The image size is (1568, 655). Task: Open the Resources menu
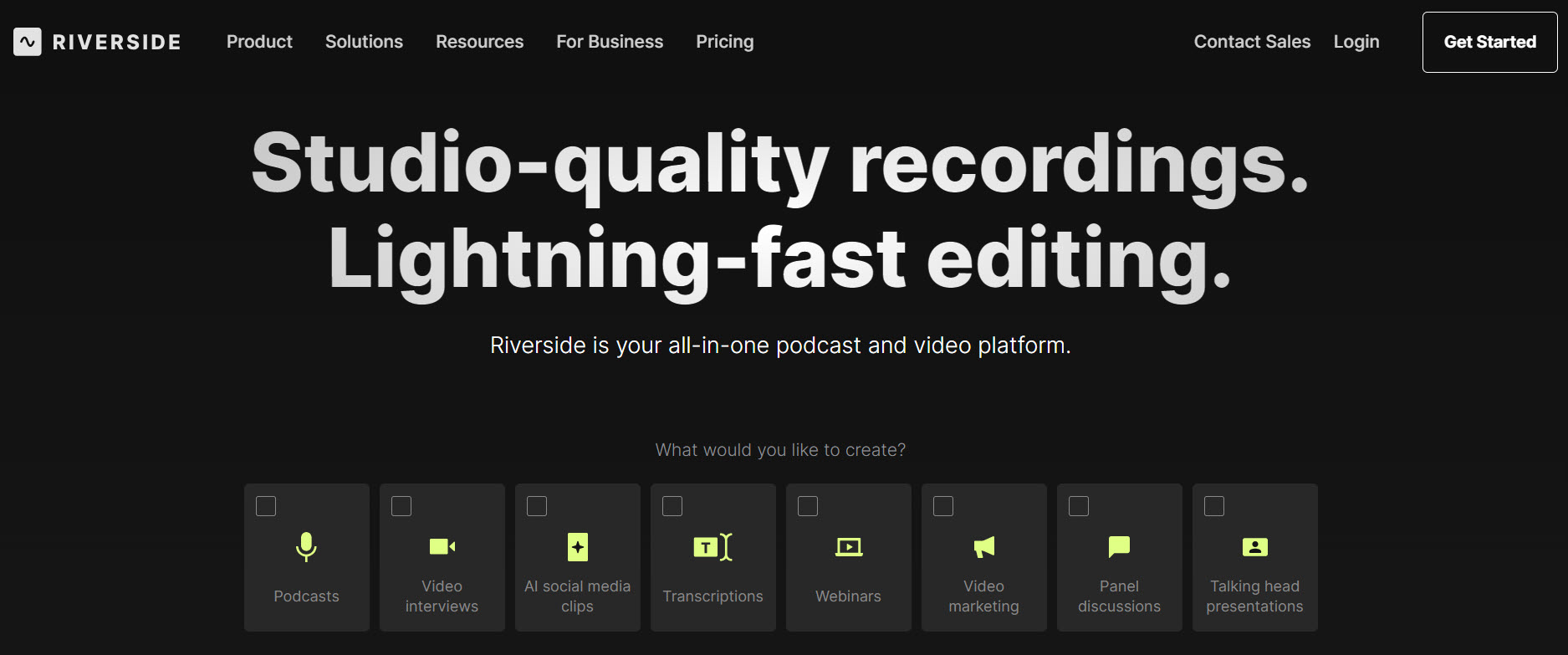coord(479,42)
